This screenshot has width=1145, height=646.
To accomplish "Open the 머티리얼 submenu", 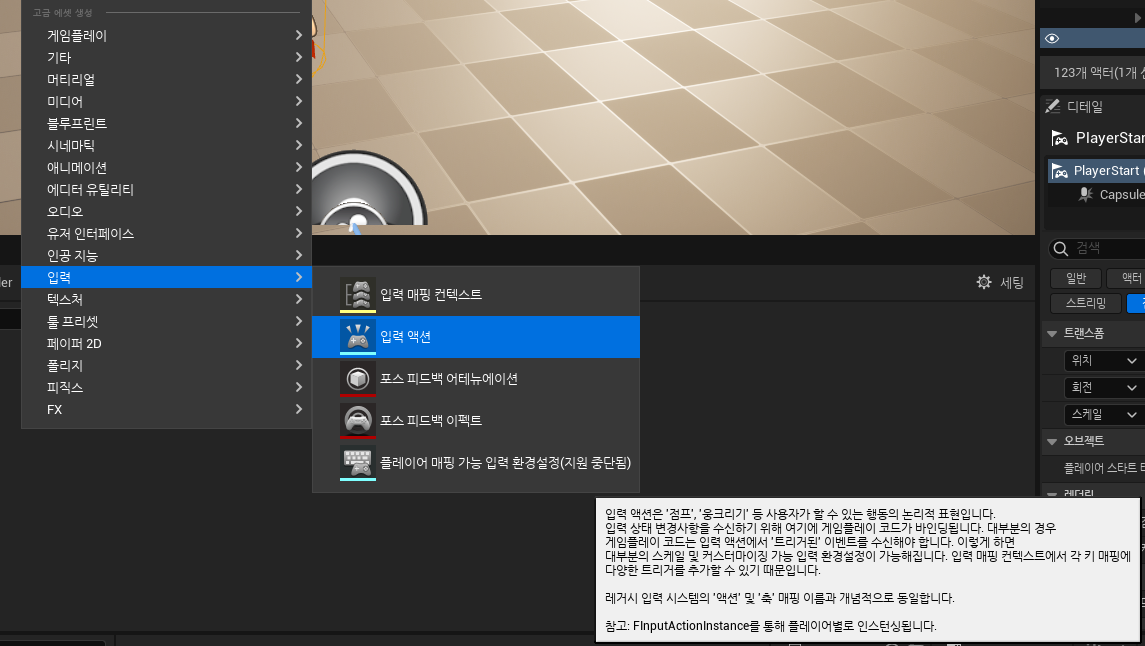I will [x=166, y=79].
